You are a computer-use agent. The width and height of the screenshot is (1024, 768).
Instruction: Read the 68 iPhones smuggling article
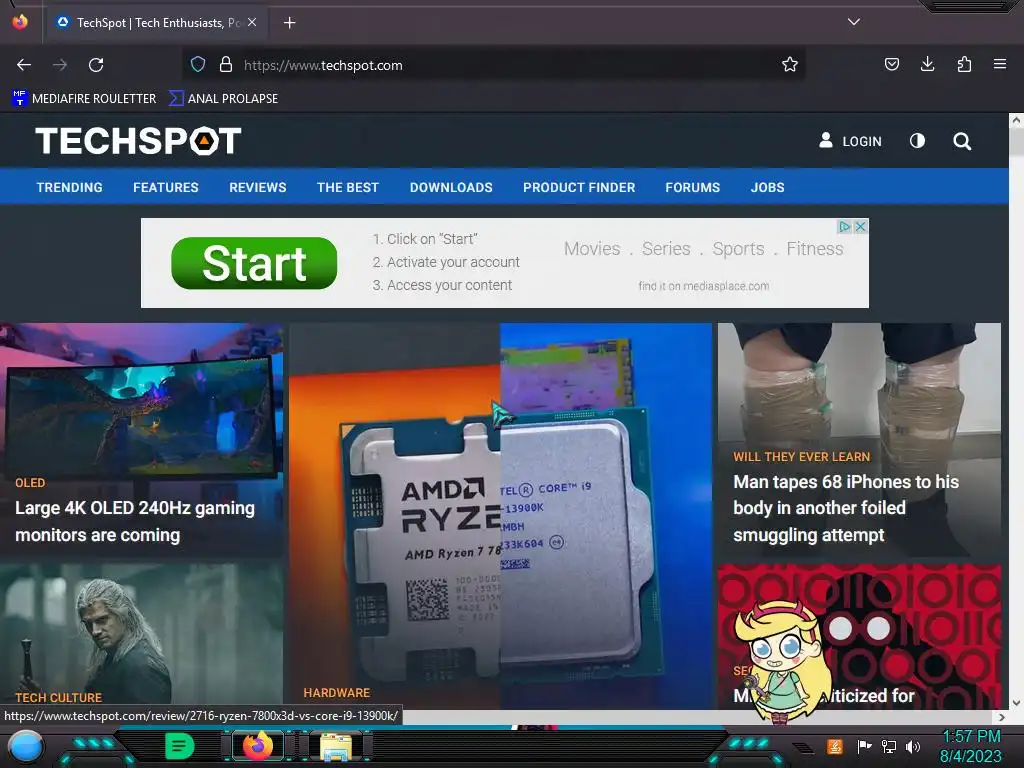(x=846, y=508)
